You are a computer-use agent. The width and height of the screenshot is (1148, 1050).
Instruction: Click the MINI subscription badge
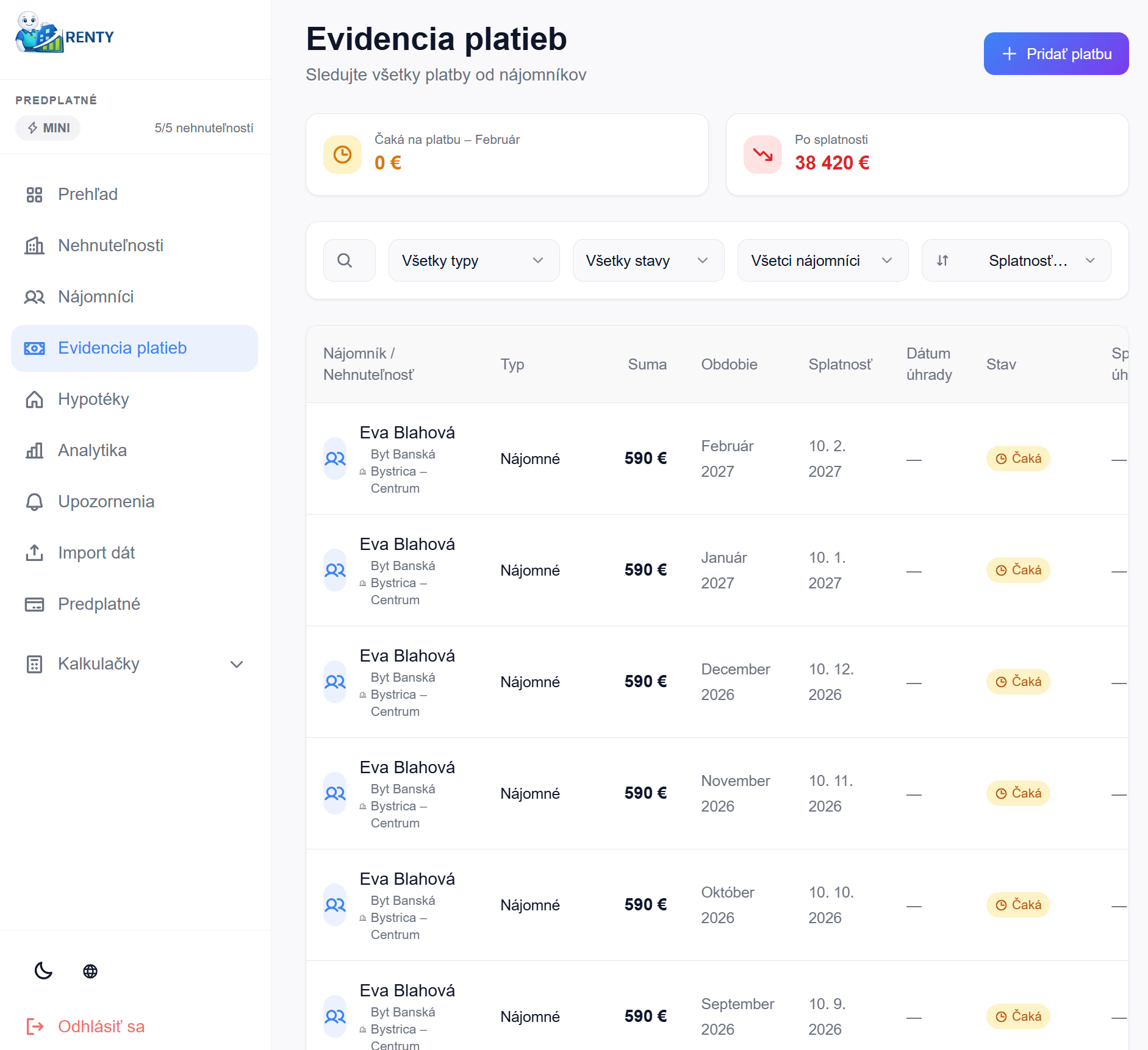pos(48,128)
